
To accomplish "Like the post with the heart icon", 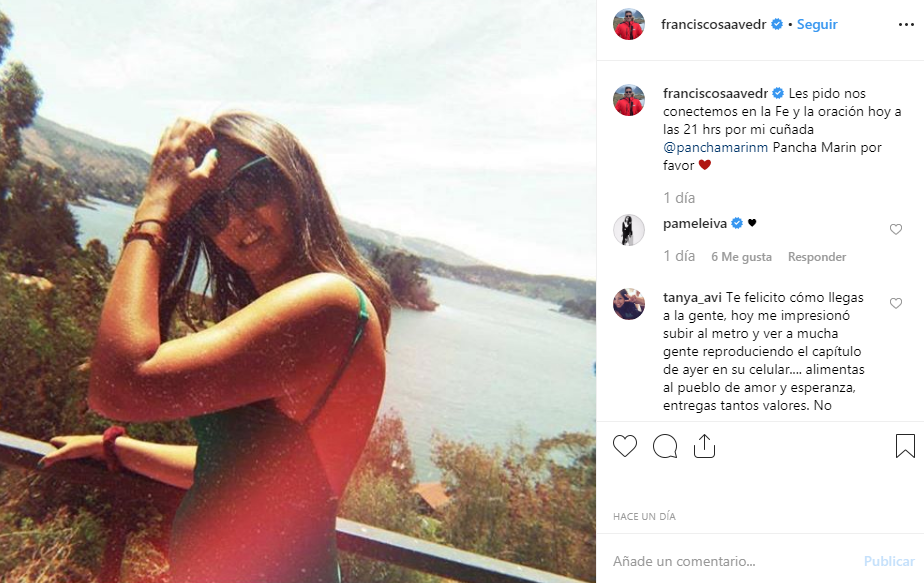I will [625, 446].
